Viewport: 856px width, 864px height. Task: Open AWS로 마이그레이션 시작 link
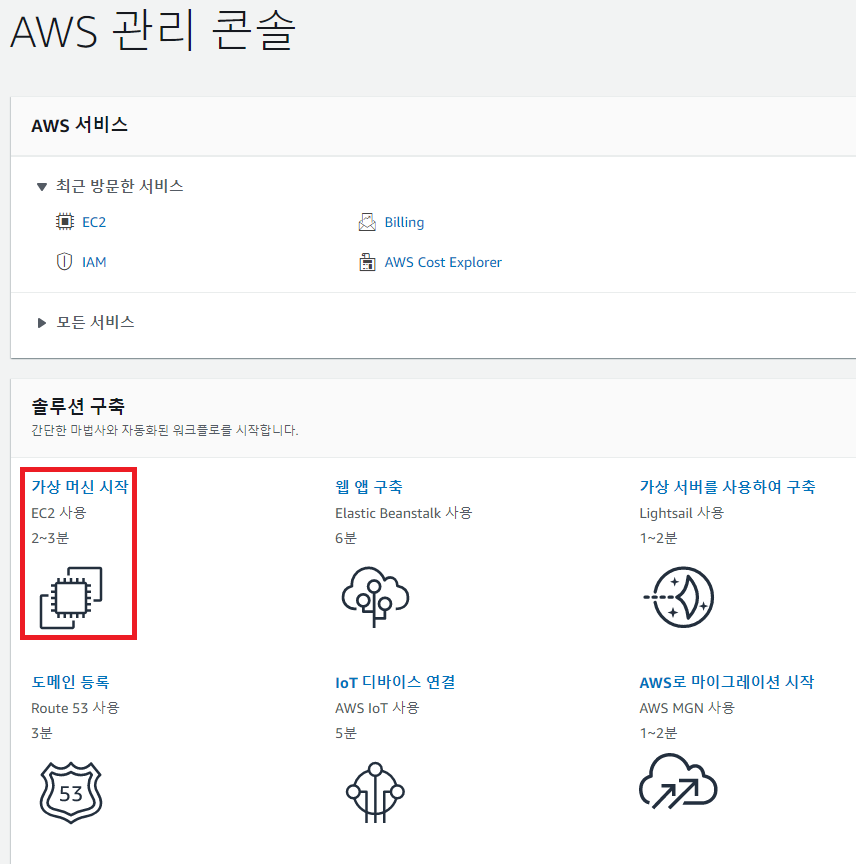(726, 682)
